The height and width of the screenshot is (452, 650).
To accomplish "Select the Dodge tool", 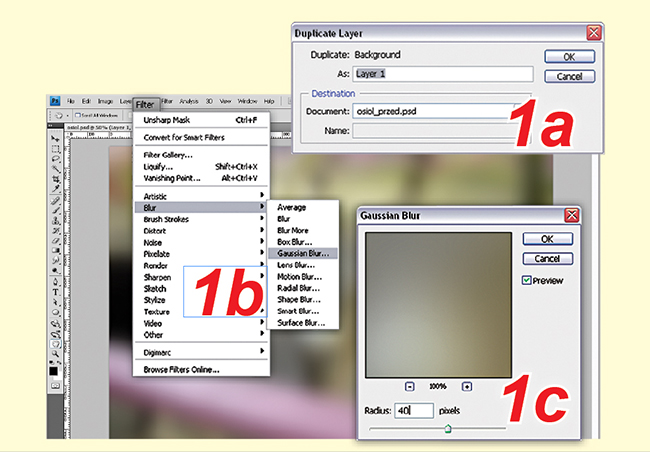I will click(55, 270).
